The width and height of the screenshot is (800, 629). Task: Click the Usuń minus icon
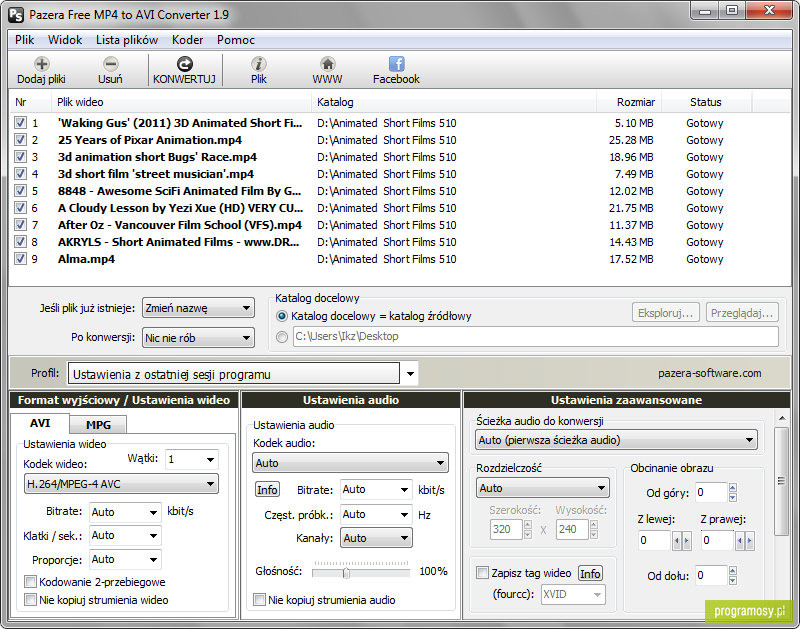click(111, 64)
